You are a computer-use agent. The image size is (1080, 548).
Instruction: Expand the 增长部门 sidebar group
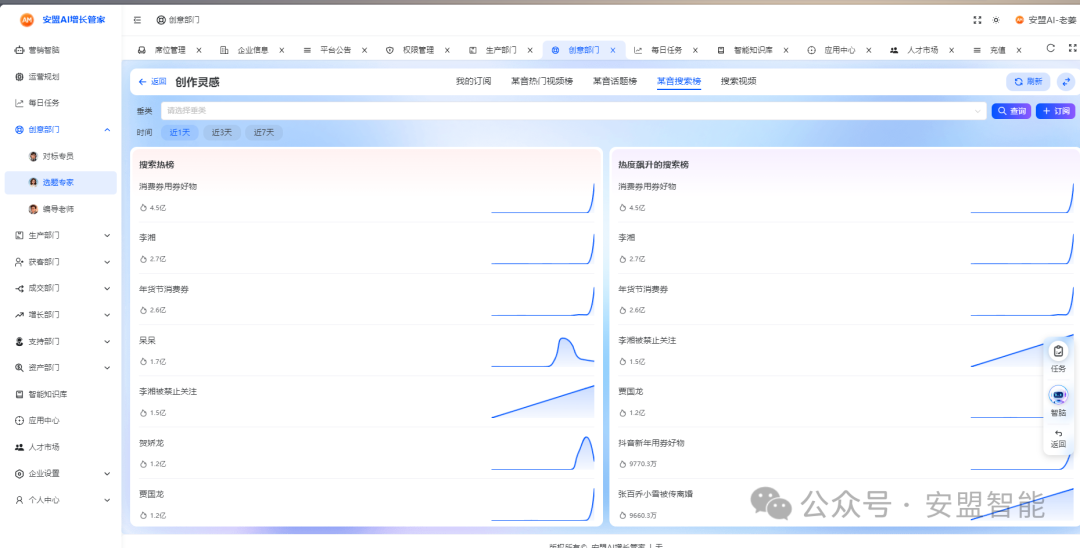coord(107,315)
